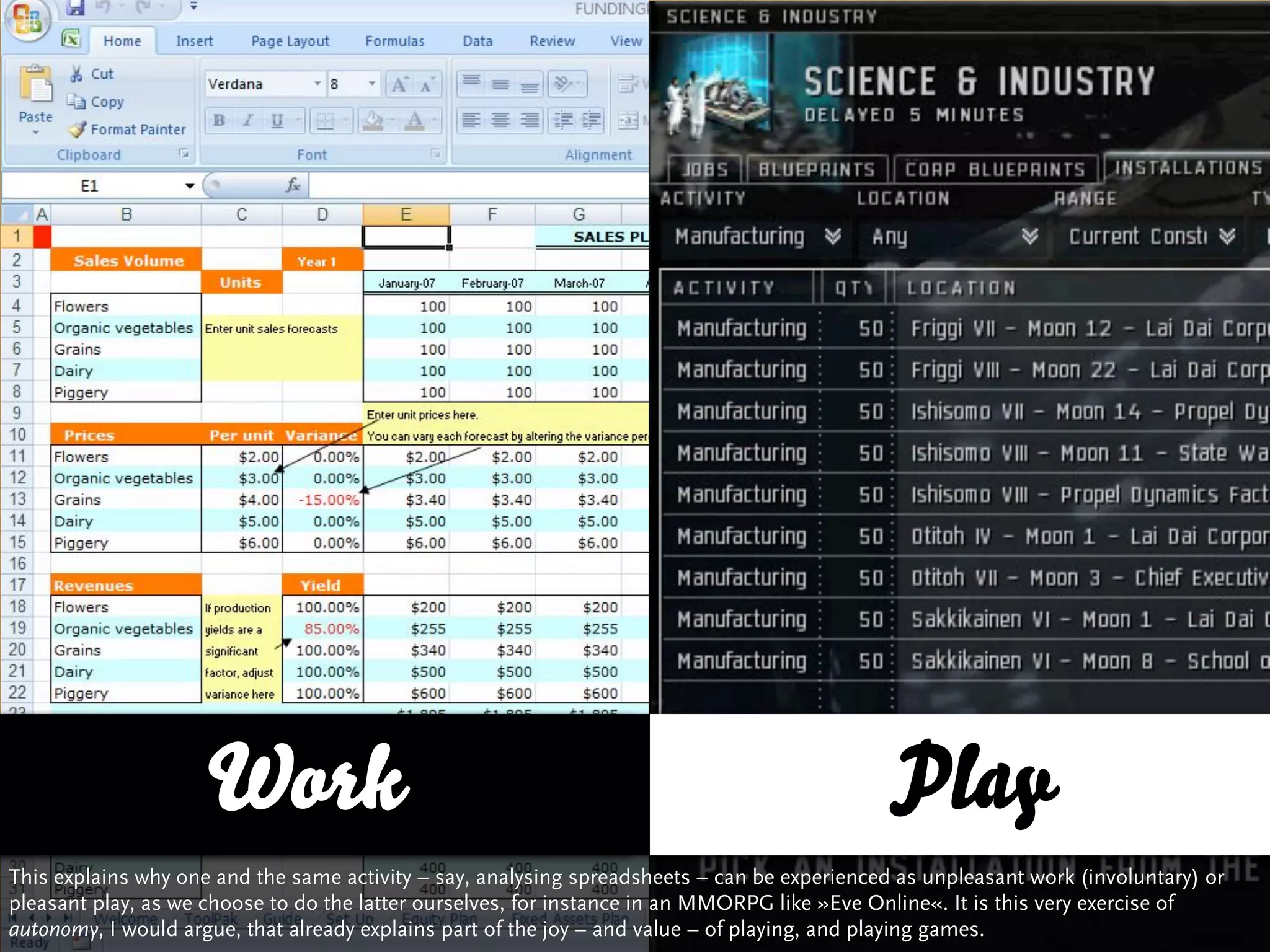Click inside the formula bar field
Viewport: 1270px width, 952px height.
(x=478, y=185)
